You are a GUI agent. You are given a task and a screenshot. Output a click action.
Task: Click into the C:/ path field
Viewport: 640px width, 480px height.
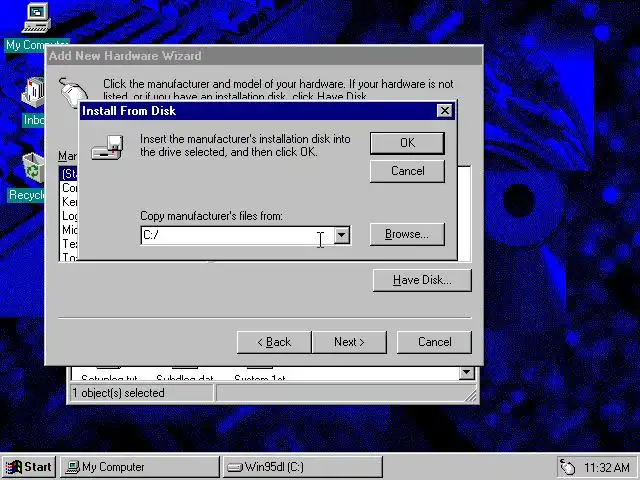coord(238,236)
